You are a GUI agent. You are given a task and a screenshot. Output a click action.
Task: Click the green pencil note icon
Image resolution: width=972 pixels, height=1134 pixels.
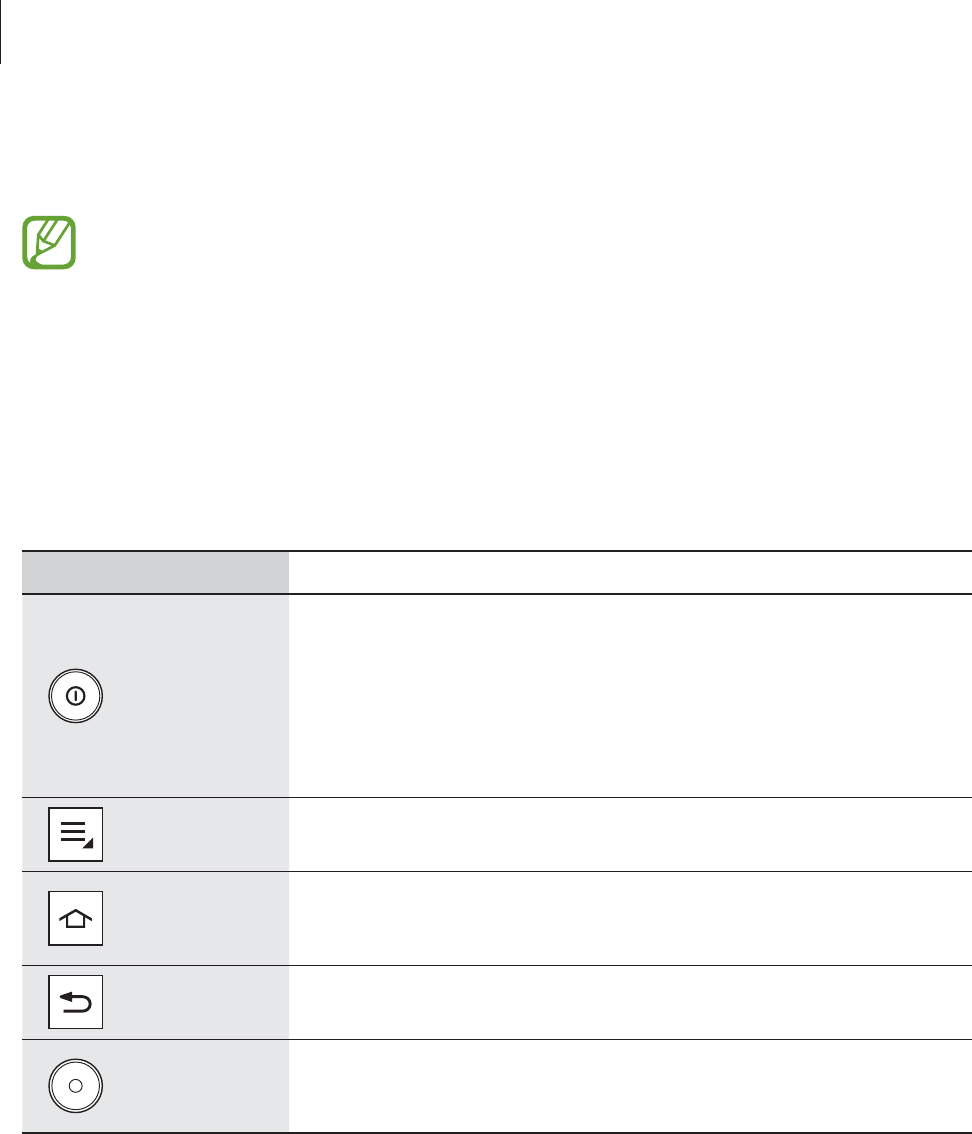tap(49, 240)
